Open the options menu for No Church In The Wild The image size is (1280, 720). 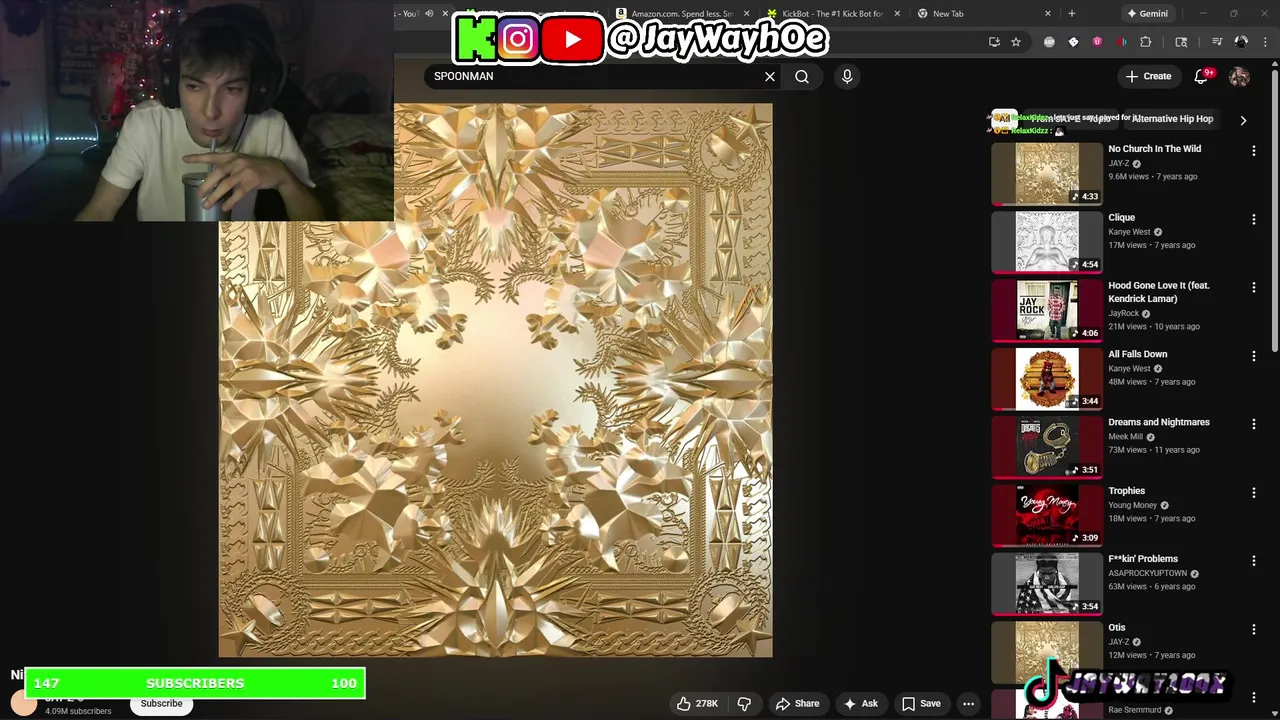(x=1253, y=150)
